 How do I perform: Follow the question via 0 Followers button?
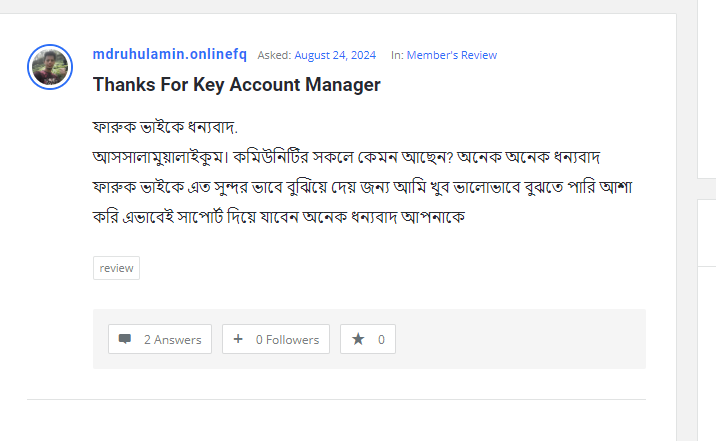(x=276, y=339)
